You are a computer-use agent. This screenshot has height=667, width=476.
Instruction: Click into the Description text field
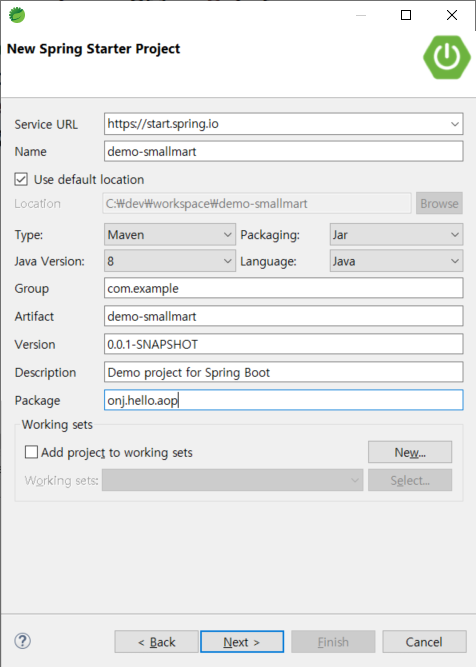283,372
